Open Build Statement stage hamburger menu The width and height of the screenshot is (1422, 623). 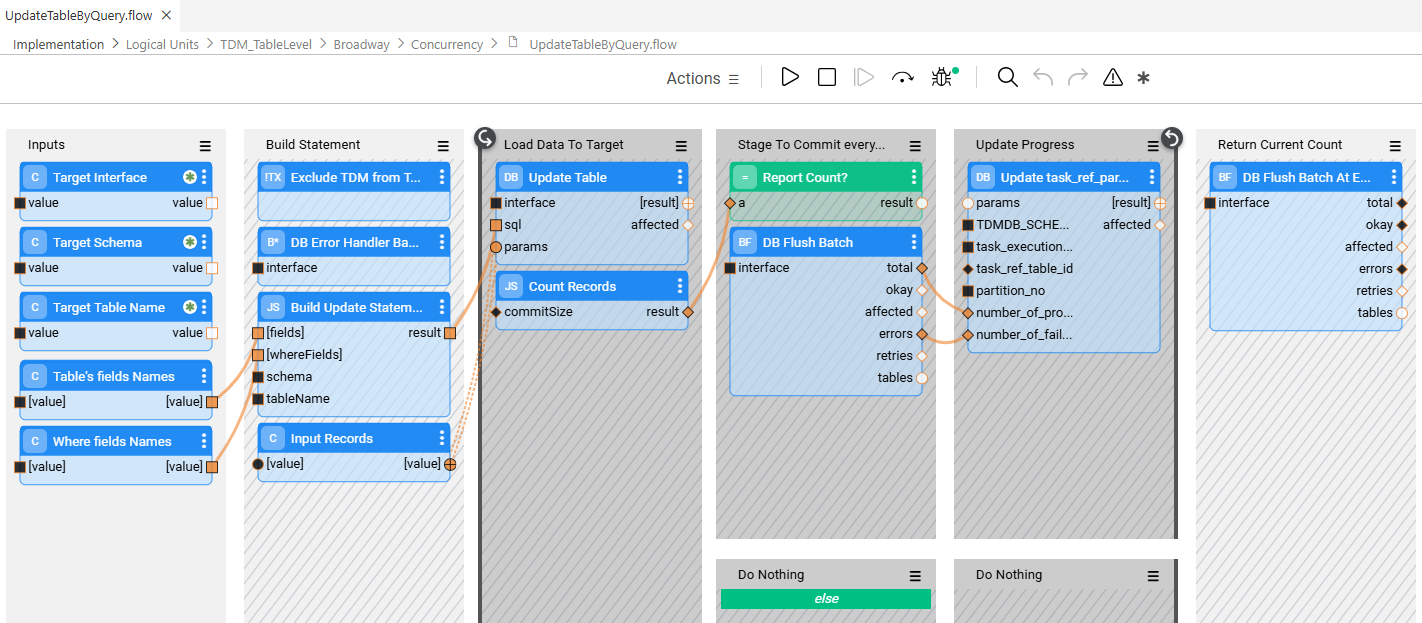[443, 145]
